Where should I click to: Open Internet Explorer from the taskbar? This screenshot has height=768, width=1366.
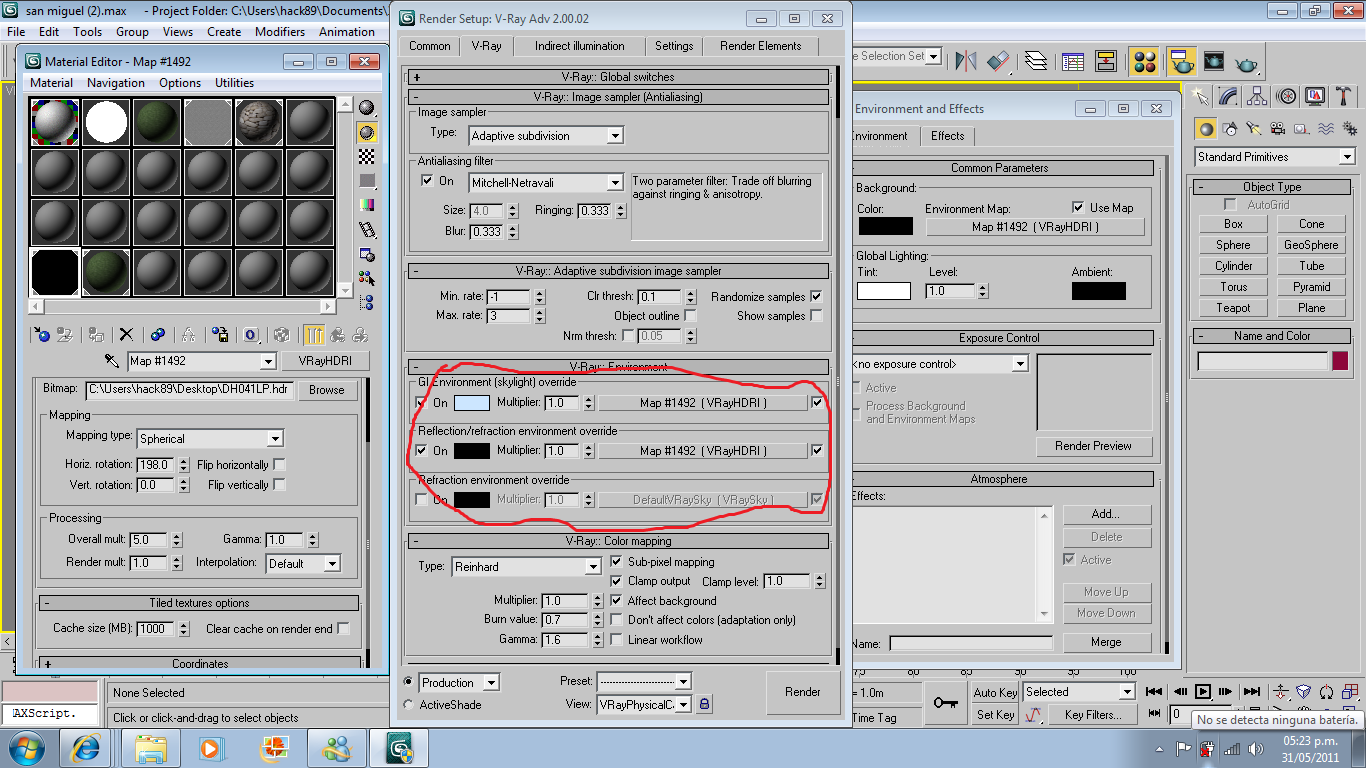coord(86,747)
